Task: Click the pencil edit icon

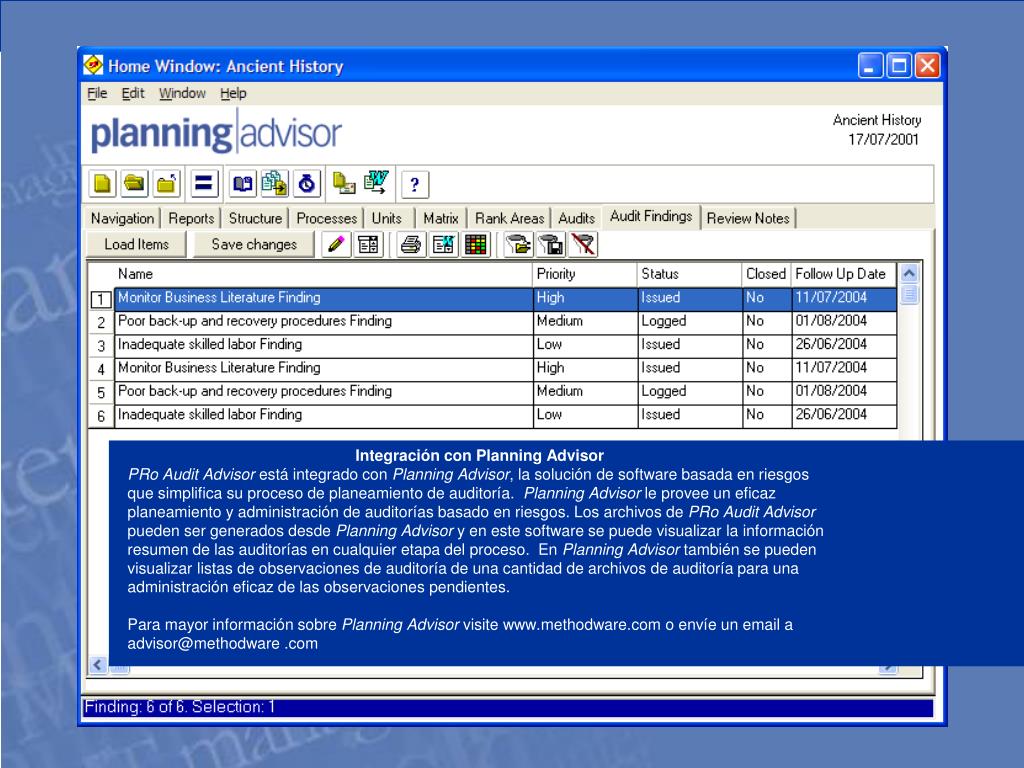Action: [x=336, y=245]
